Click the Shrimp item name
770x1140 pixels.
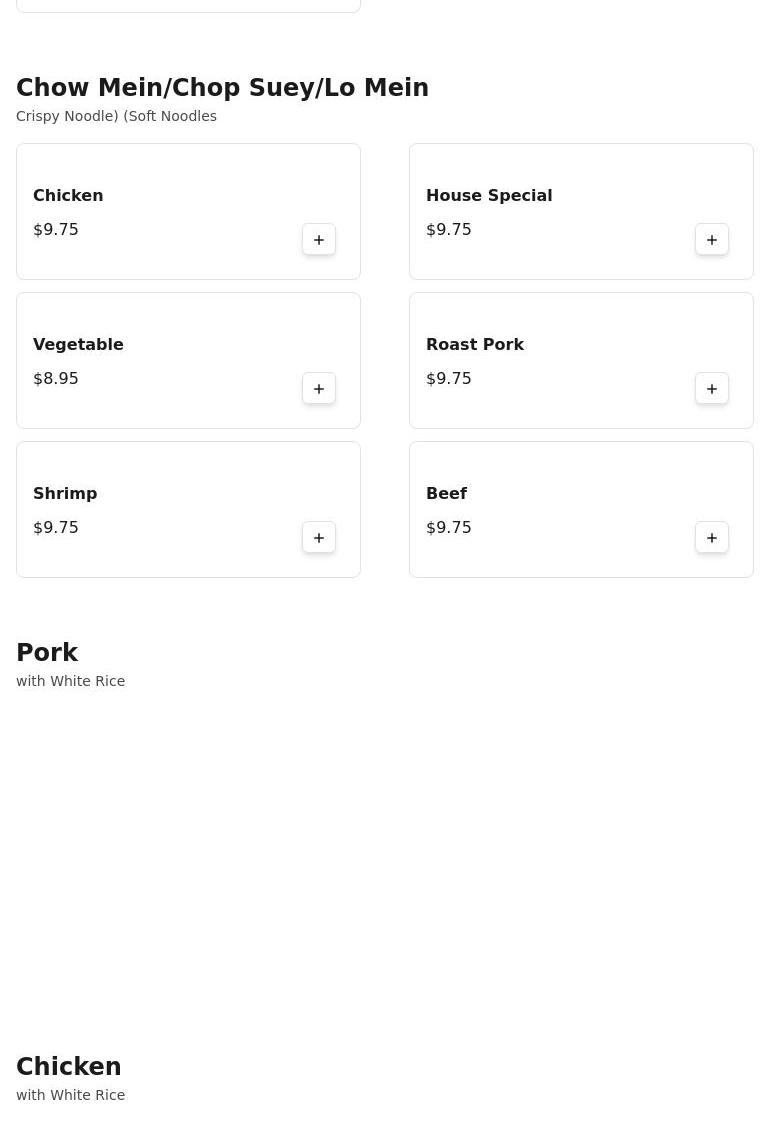click(x=65, y=494)
